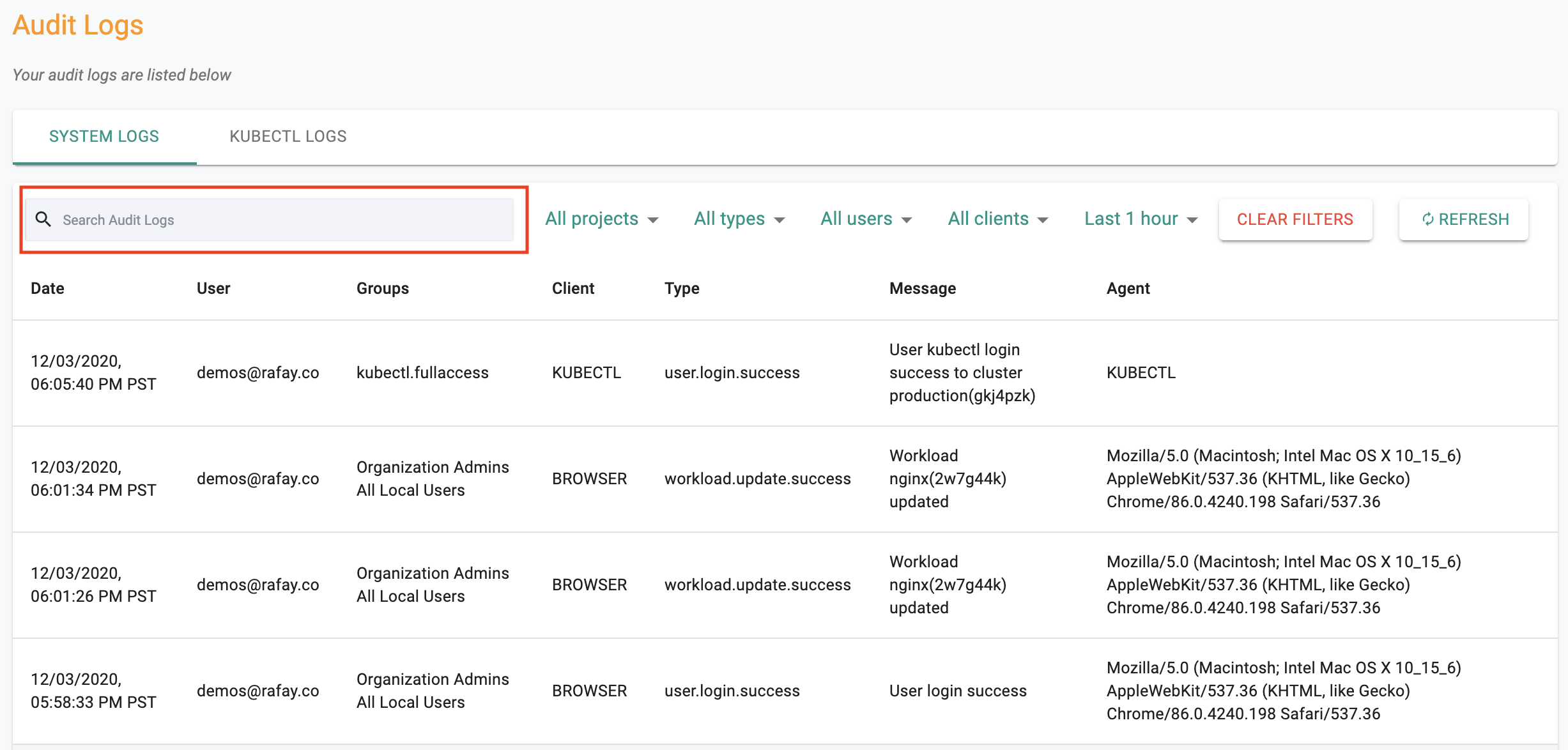Click the kubectl login success message
The height and width of the screenshot is (750, 1568).
962,372
